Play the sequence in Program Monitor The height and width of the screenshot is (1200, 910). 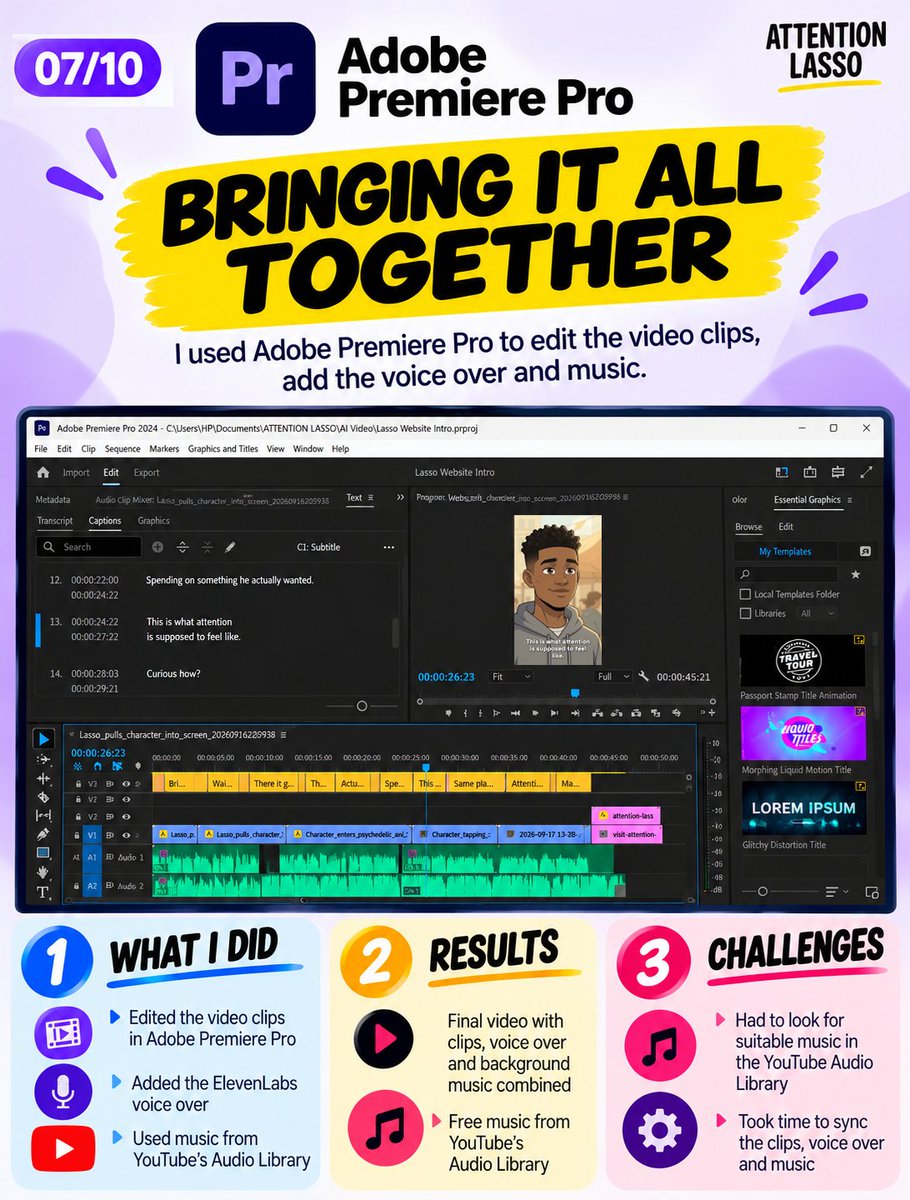click(536, 712)
